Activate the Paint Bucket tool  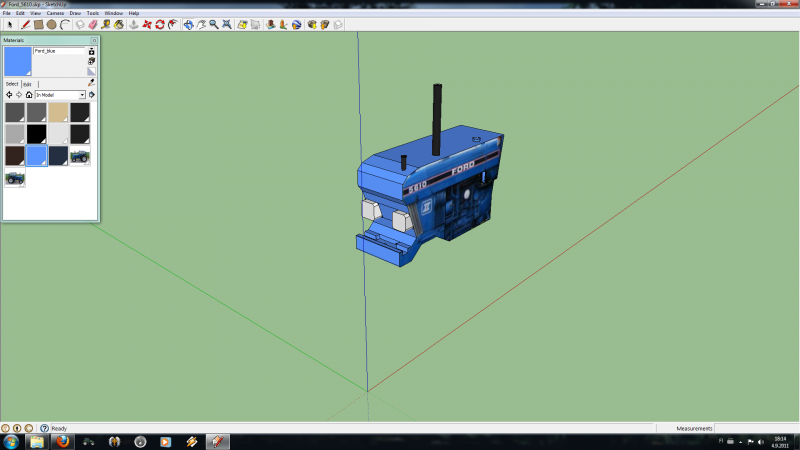(x=119, y=24)
